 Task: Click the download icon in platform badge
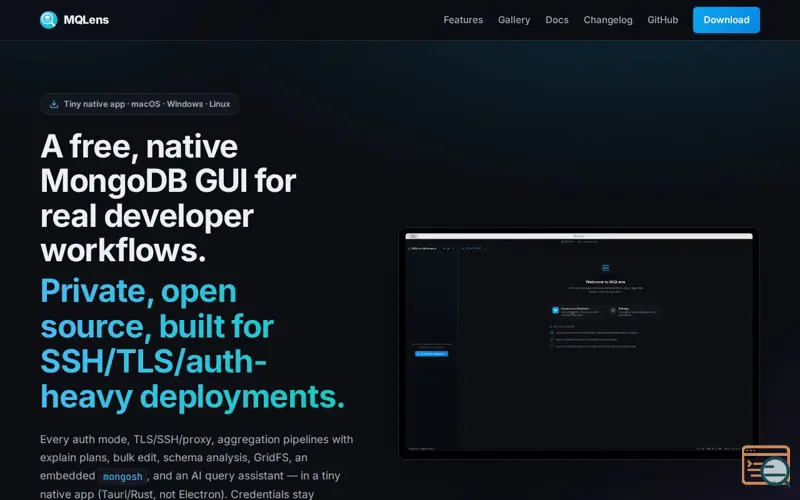pyautogui.click(x=54, y=104)
